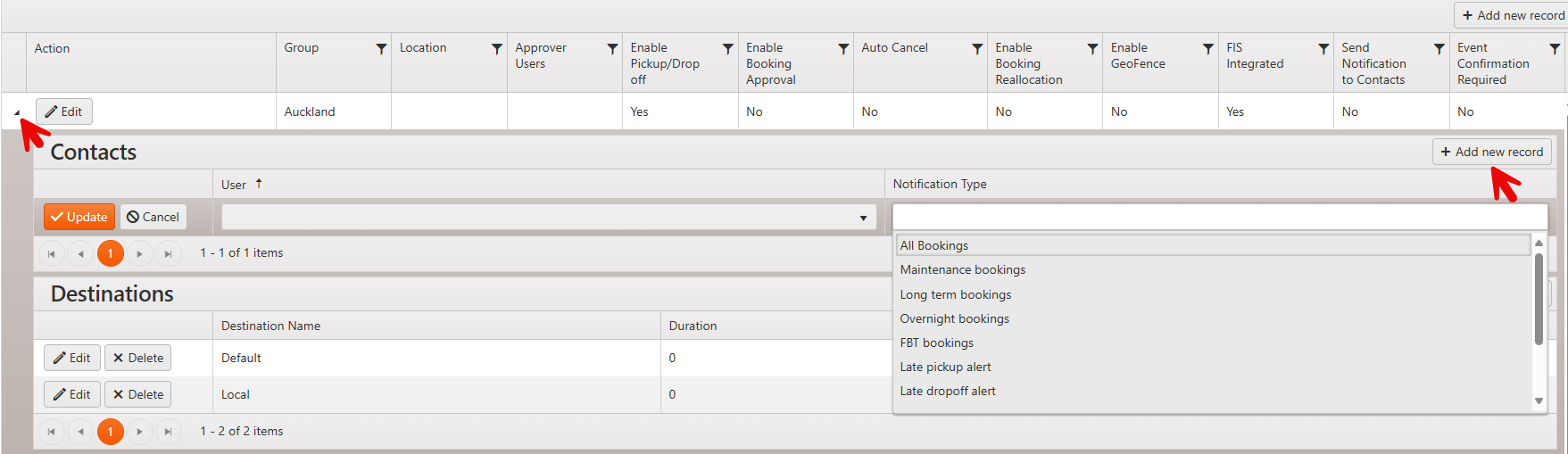The image size is (1568, 454).
Task: Open the FIS Integrated filter icon
Action: tap(1323, 49)
